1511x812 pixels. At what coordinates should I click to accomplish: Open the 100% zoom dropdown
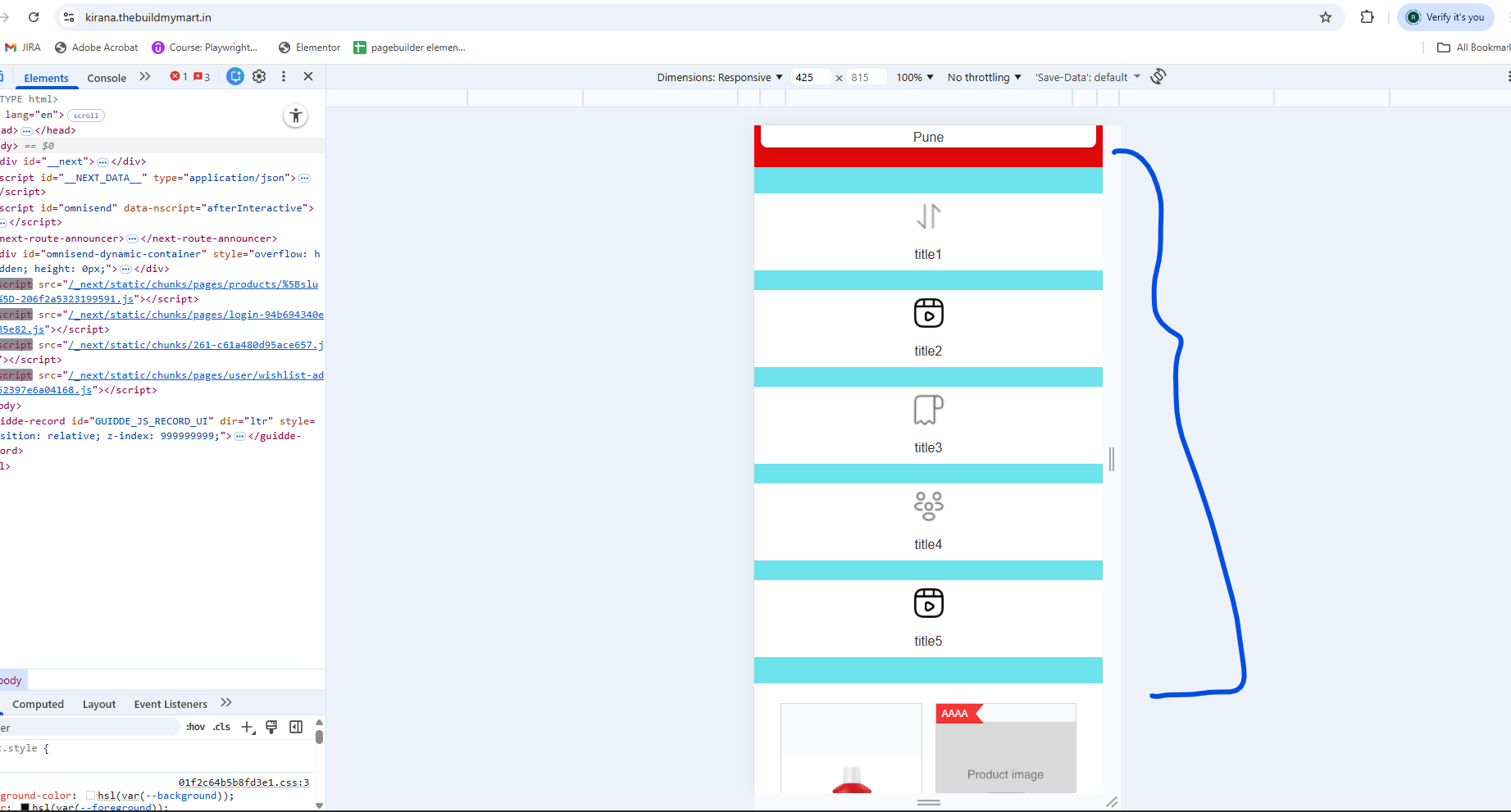915,78
